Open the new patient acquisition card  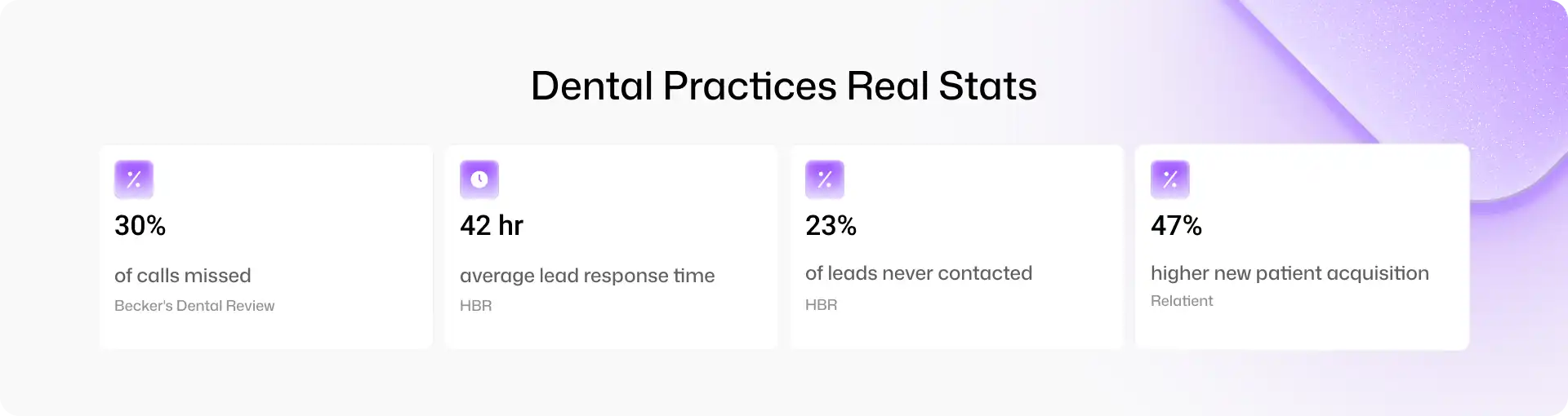[x=1303, y=247]
